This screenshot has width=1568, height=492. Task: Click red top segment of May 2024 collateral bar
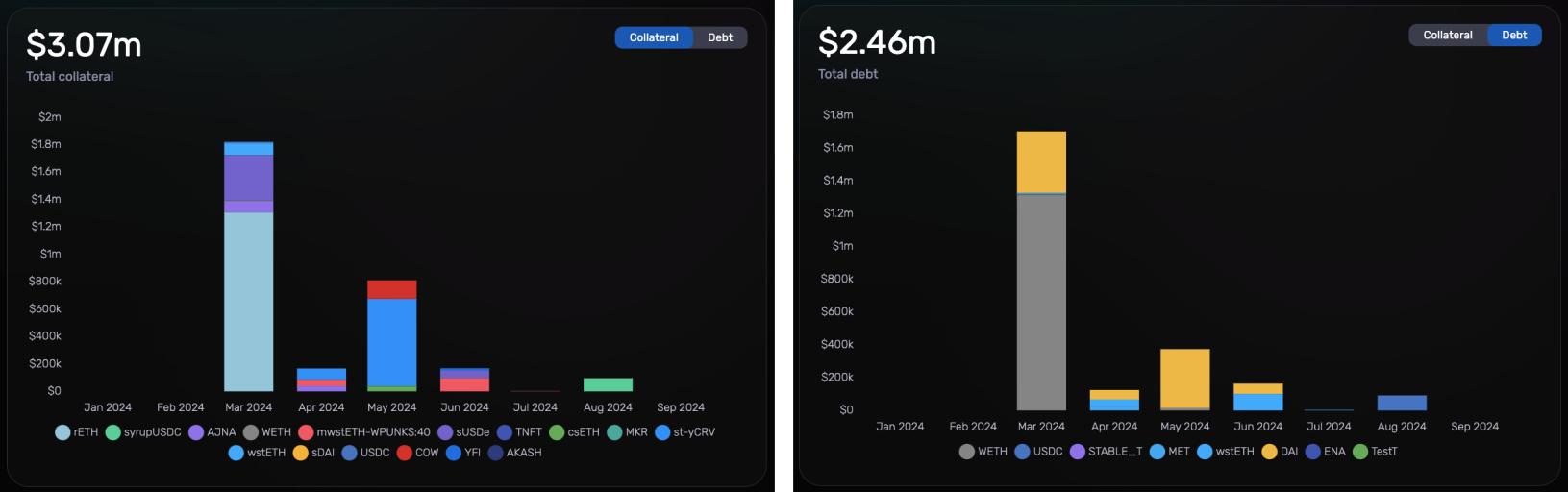tap(392, 290)
